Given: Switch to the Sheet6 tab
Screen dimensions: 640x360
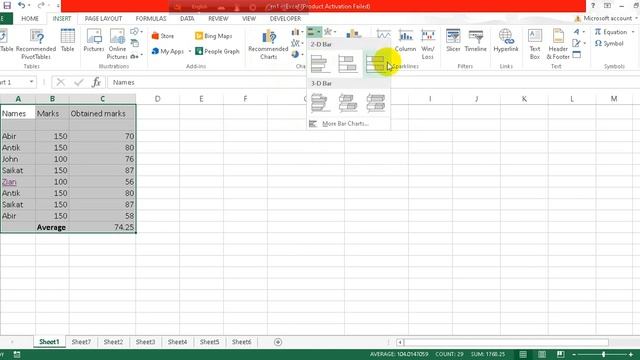Looking at the screenshot, I should click(242, 342).
